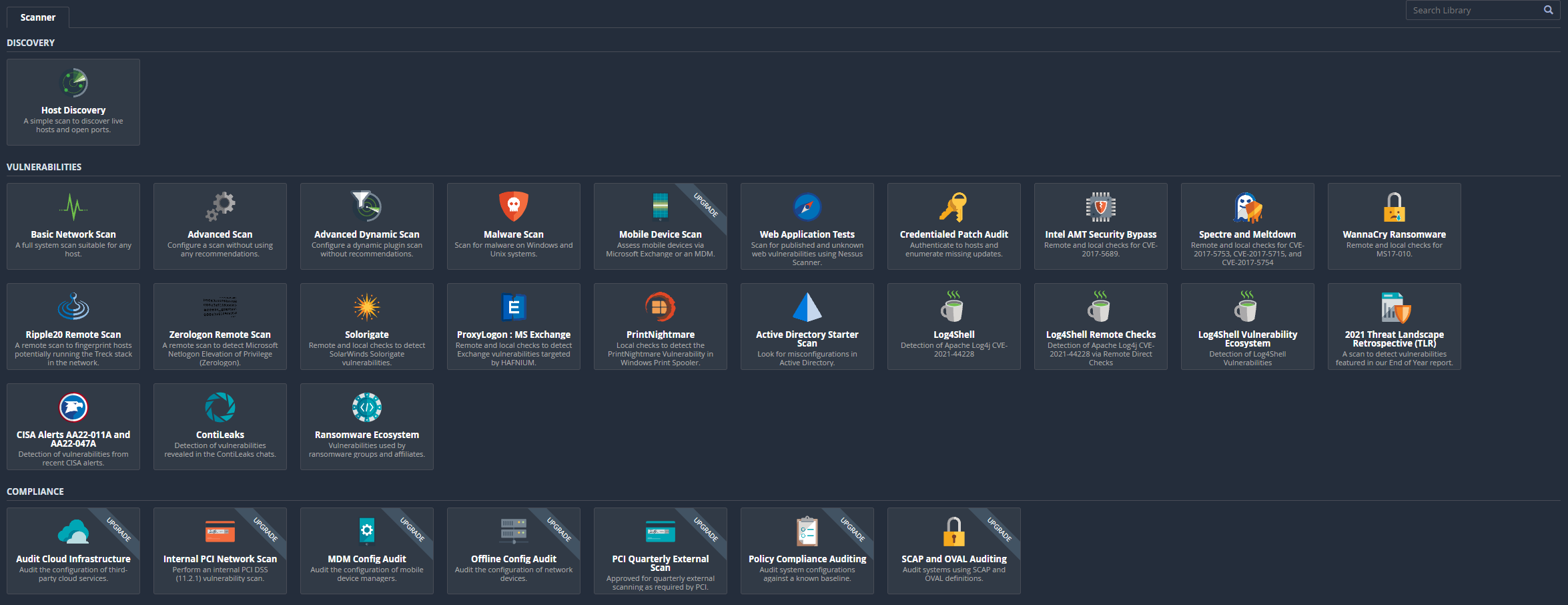
Task: Click the VULNERABILITIES section heading
Action: point(44,167)
